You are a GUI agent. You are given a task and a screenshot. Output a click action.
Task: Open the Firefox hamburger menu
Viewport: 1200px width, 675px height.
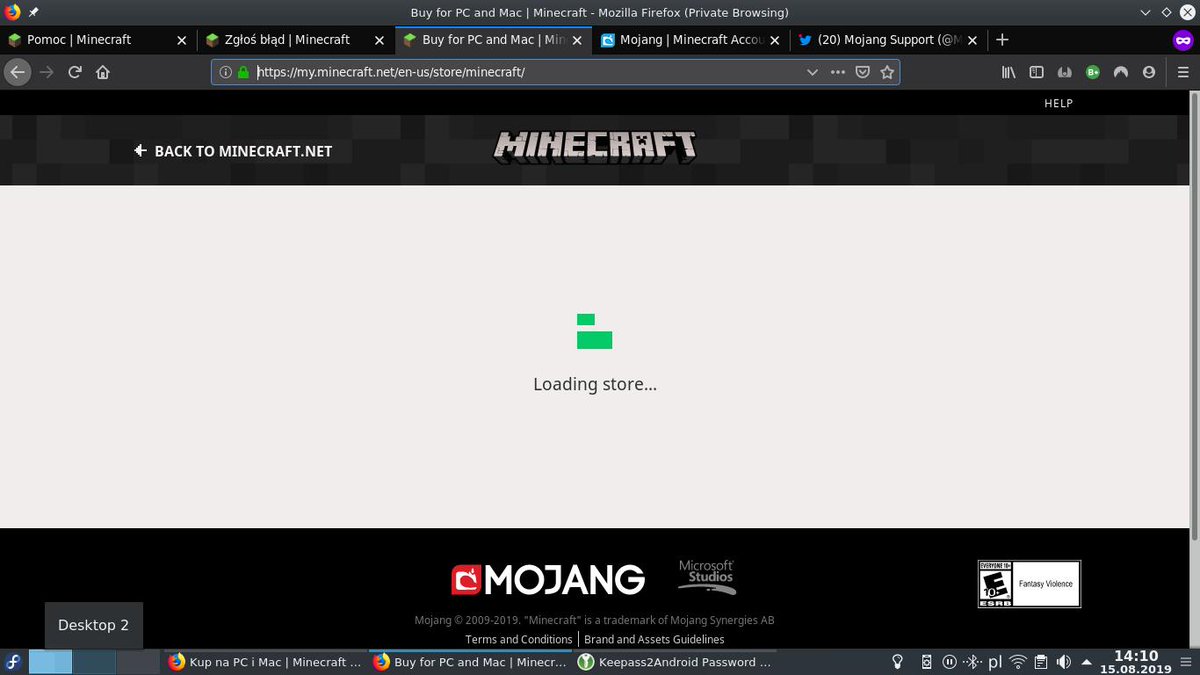1183,72
